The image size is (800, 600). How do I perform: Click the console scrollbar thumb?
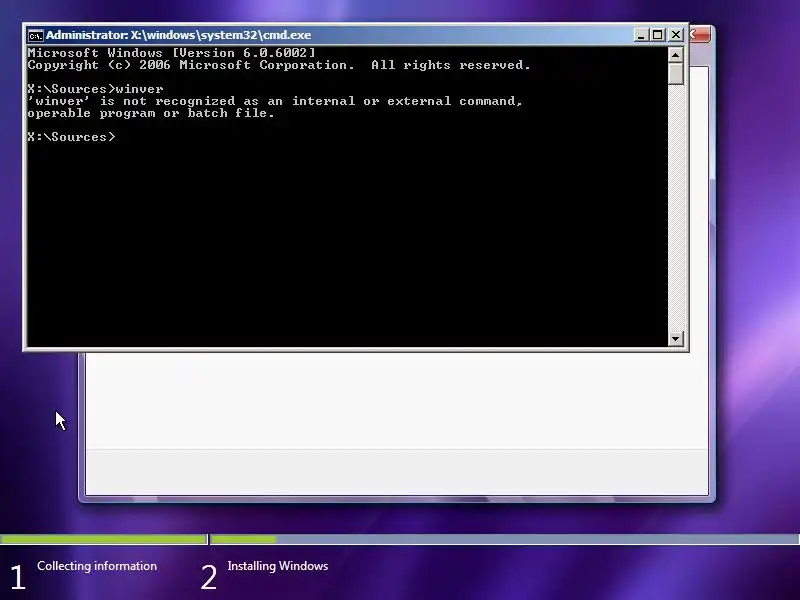coord(676,73)
